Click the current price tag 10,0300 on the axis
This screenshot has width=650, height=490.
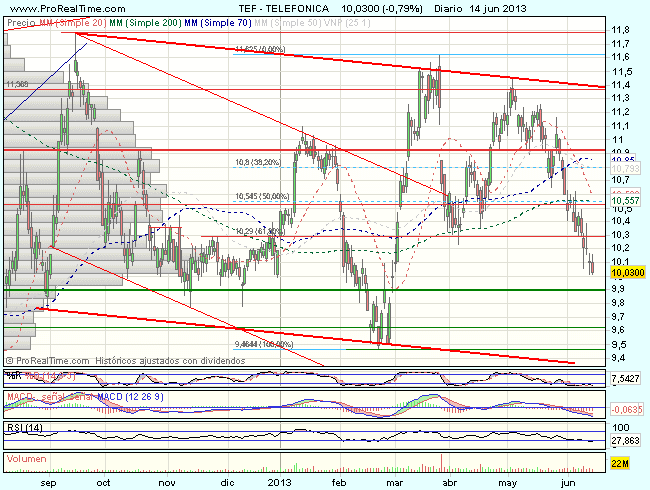click(626, 272)
